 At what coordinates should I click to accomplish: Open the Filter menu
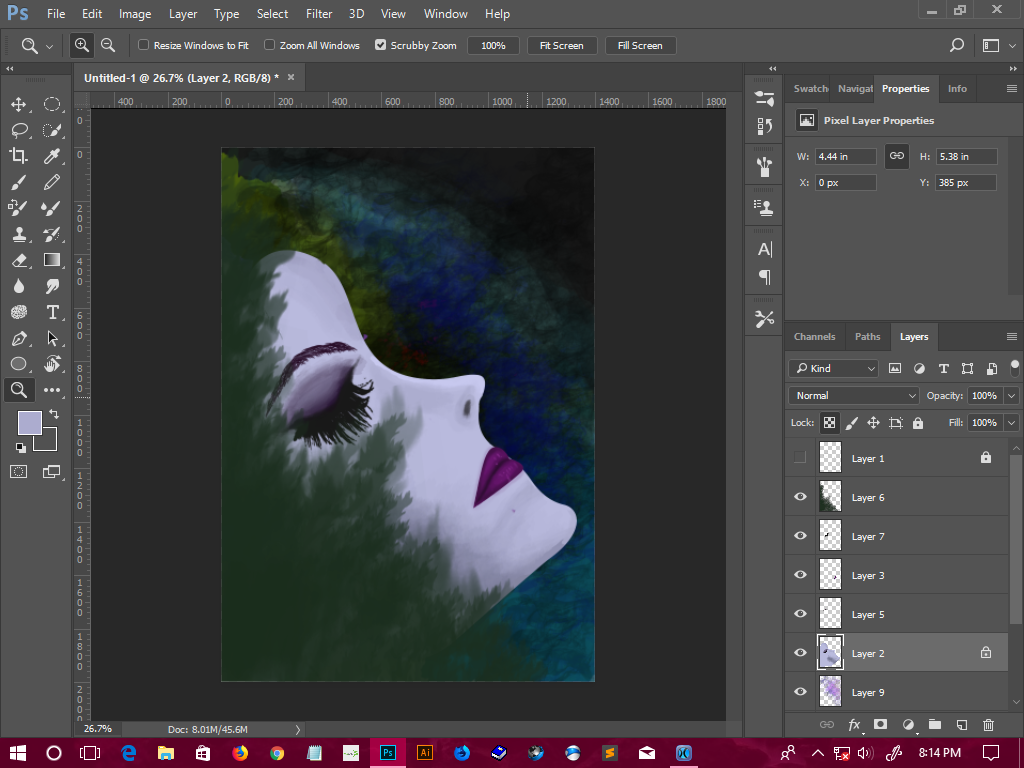318,13
